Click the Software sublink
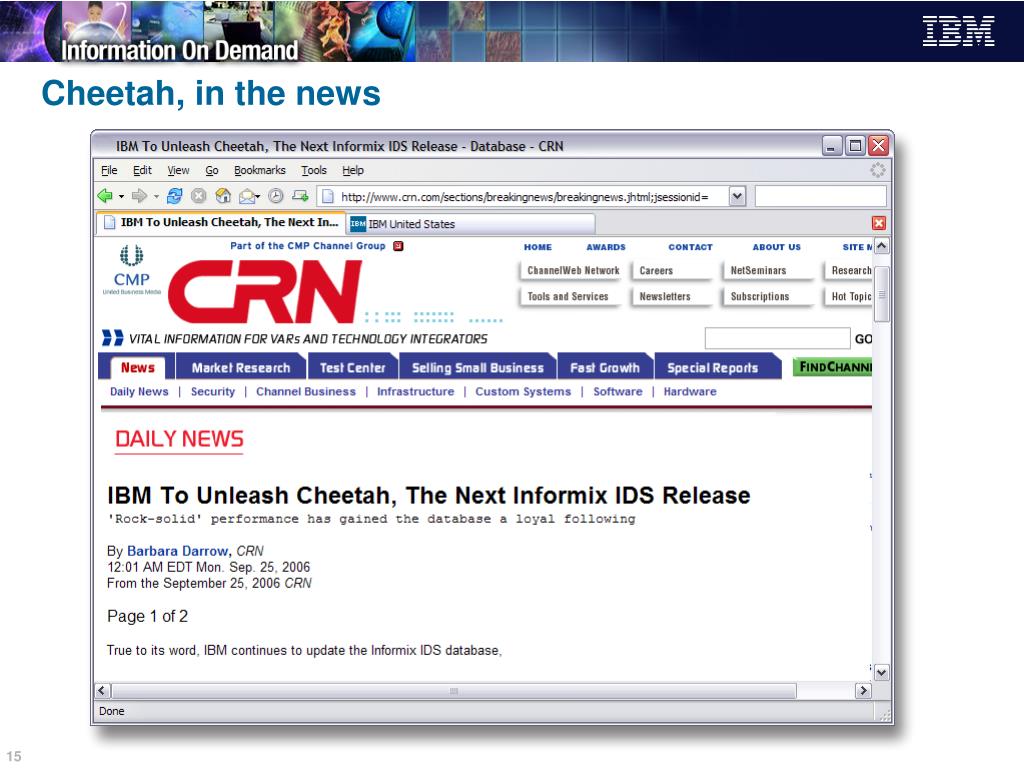The image size is (1024, 768). [x=618, y=392]
